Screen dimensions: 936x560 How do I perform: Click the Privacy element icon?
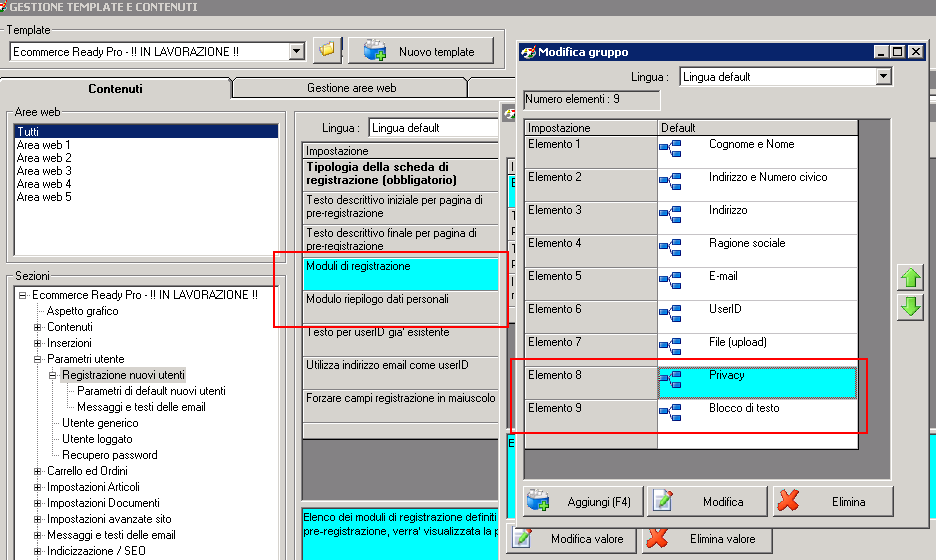click(670, 379)
